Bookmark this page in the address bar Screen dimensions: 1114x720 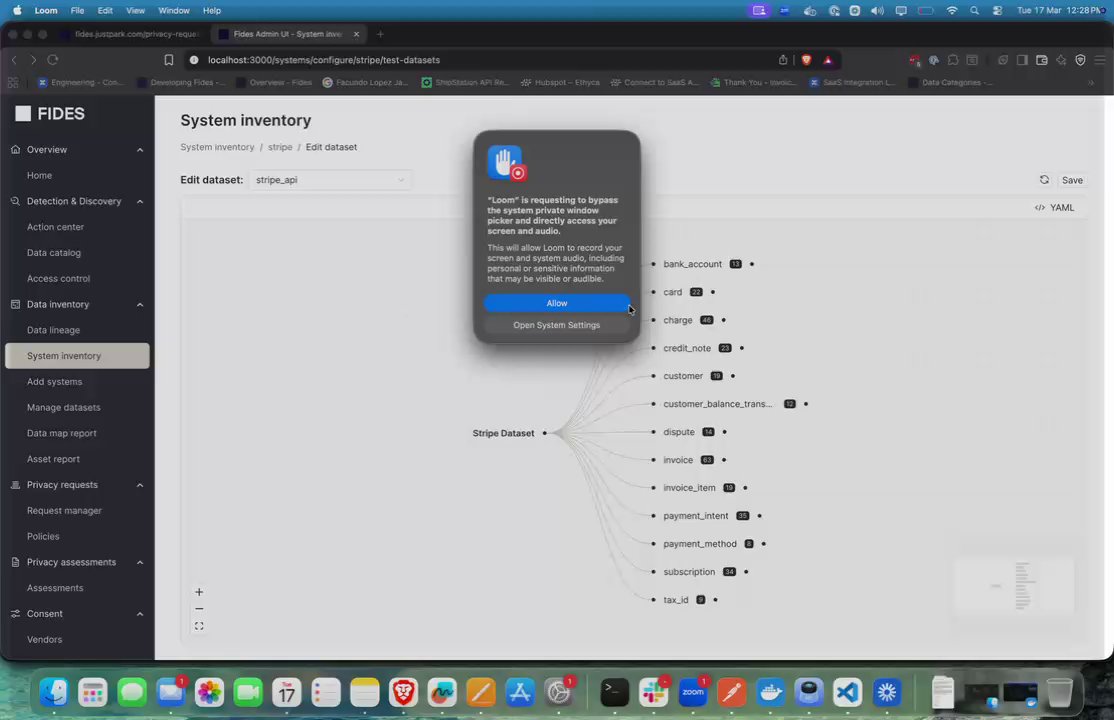(168, 60)
